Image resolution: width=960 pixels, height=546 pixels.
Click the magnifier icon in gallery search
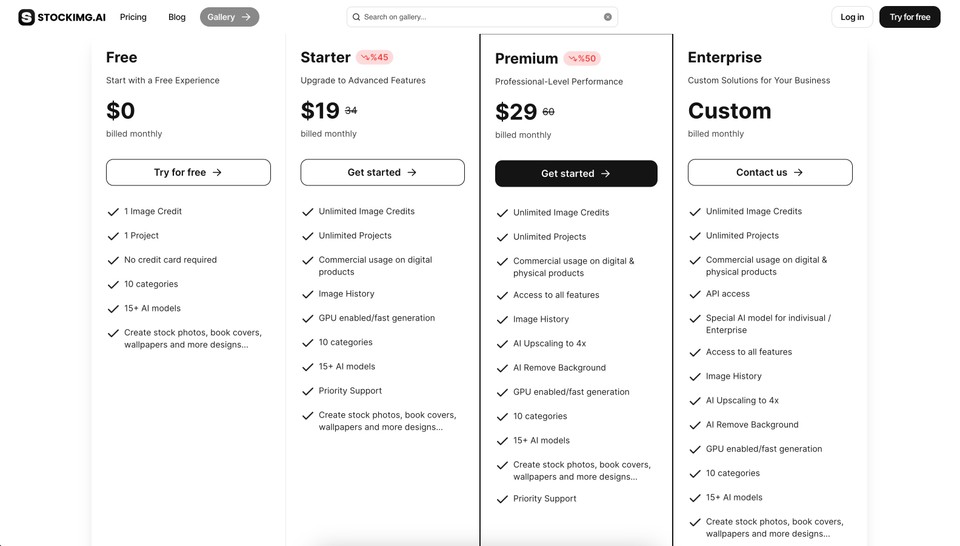356,17
